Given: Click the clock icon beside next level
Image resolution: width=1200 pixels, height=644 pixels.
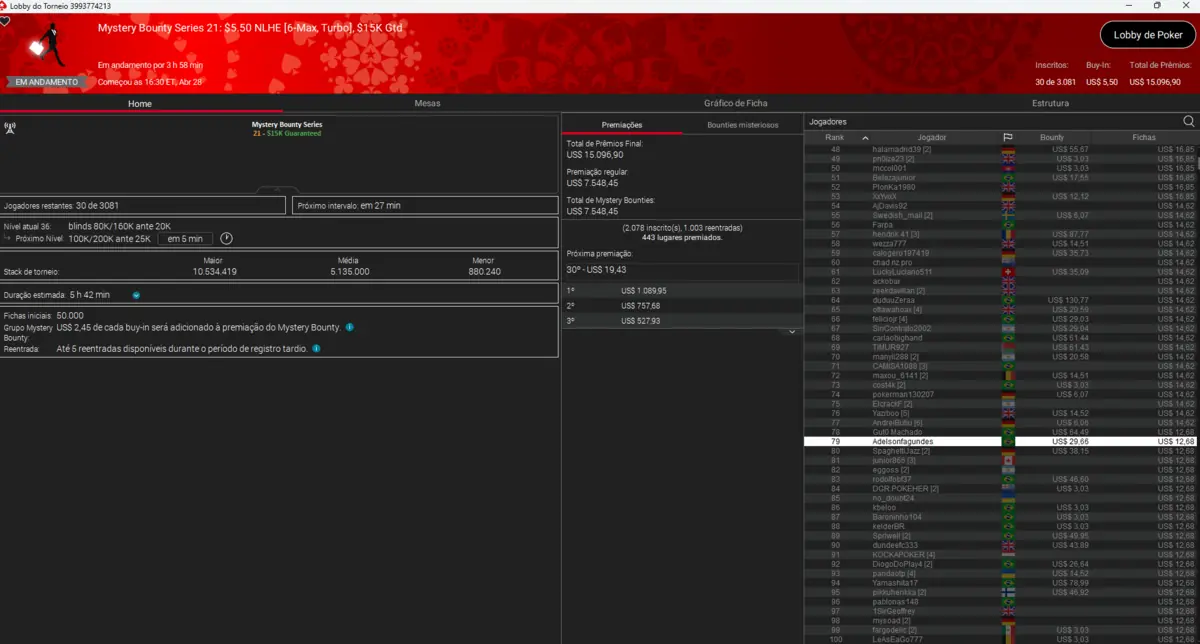Looking at the screenshot, I should [x=226, y=239].
